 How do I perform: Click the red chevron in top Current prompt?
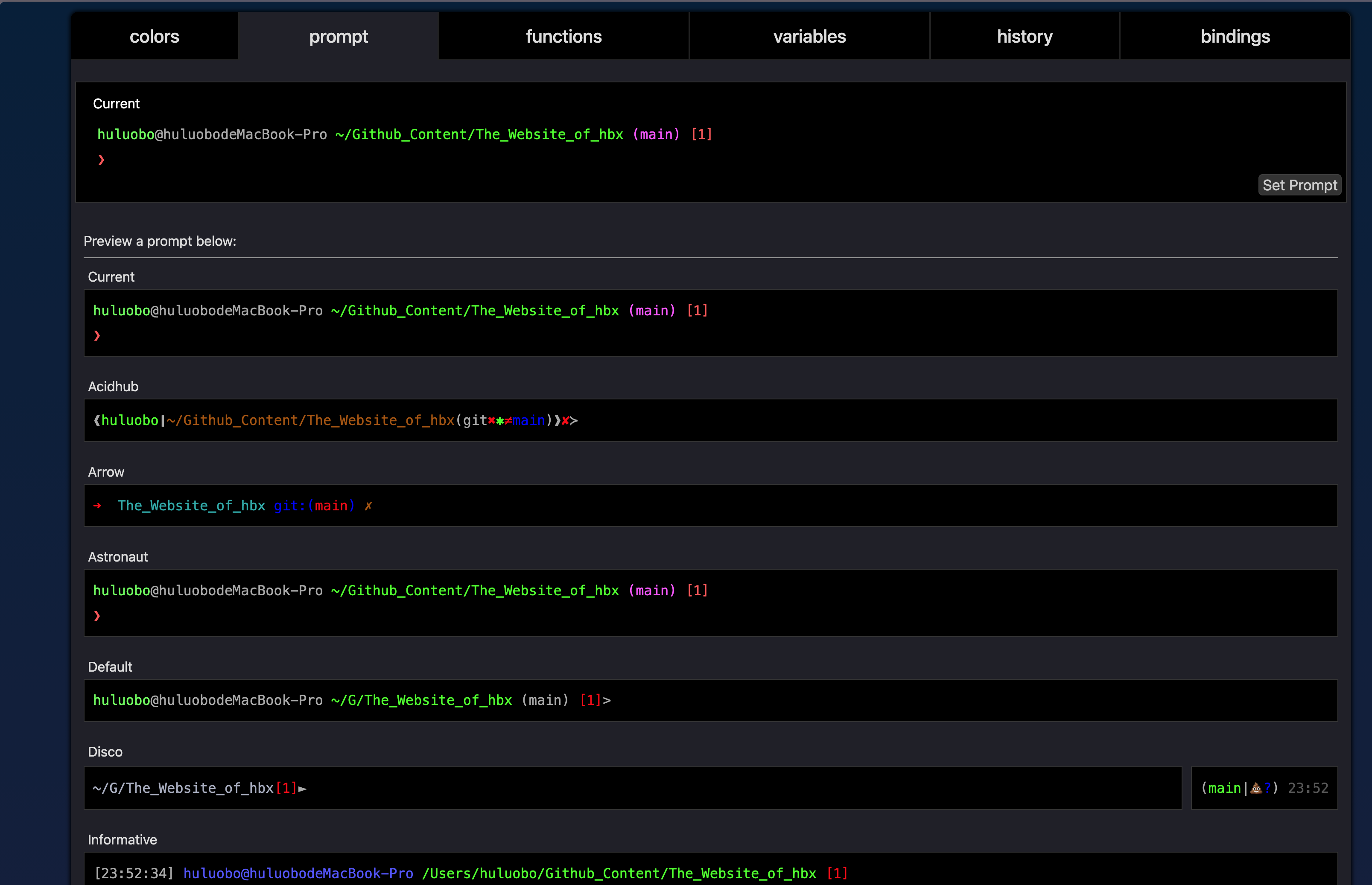tap(101, 160)
